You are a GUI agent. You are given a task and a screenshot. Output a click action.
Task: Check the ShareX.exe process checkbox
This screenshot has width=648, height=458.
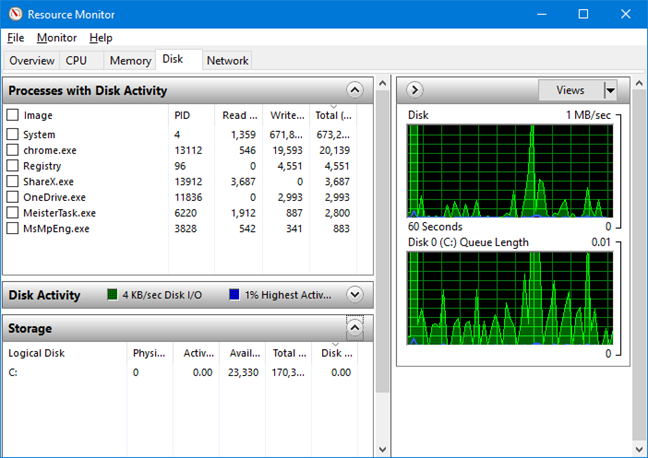[12, 181]
